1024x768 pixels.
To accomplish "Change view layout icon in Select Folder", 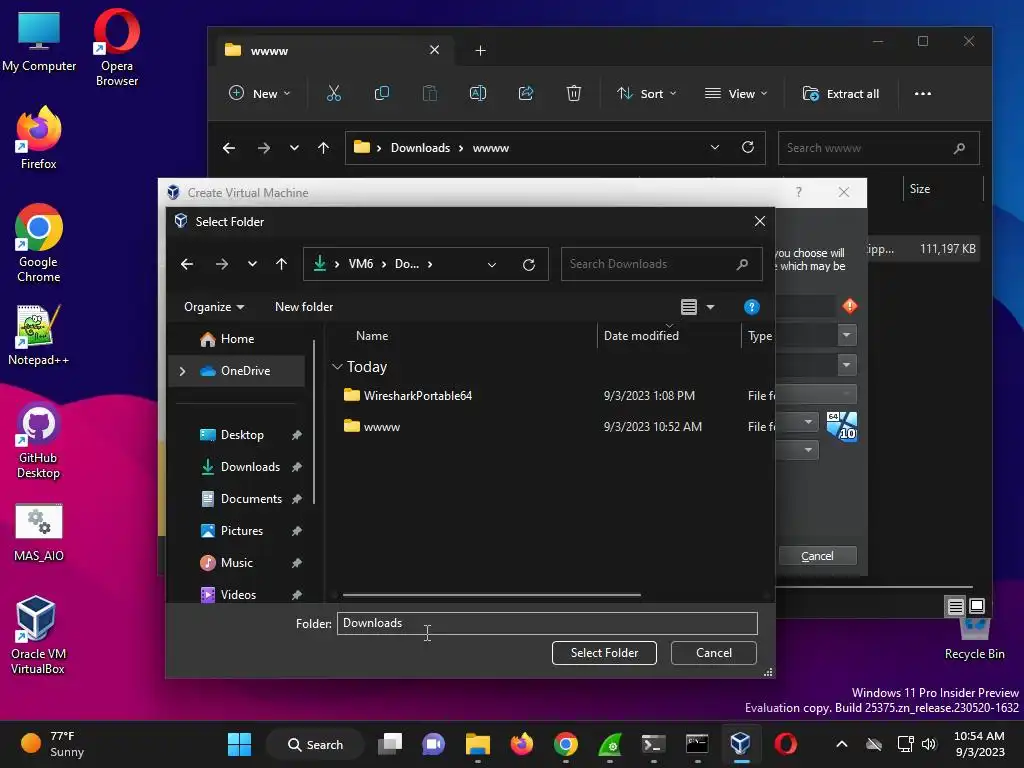I will point(689,307).
